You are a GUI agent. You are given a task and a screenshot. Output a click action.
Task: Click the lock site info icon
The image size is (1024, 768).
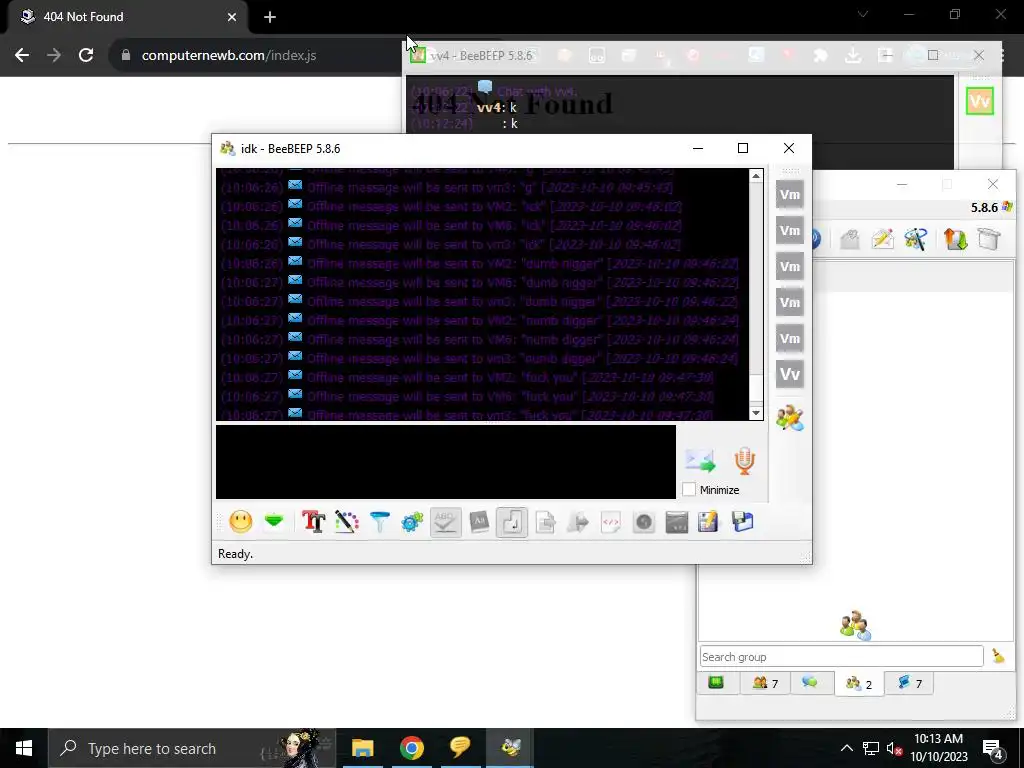[x=126, y=56]
